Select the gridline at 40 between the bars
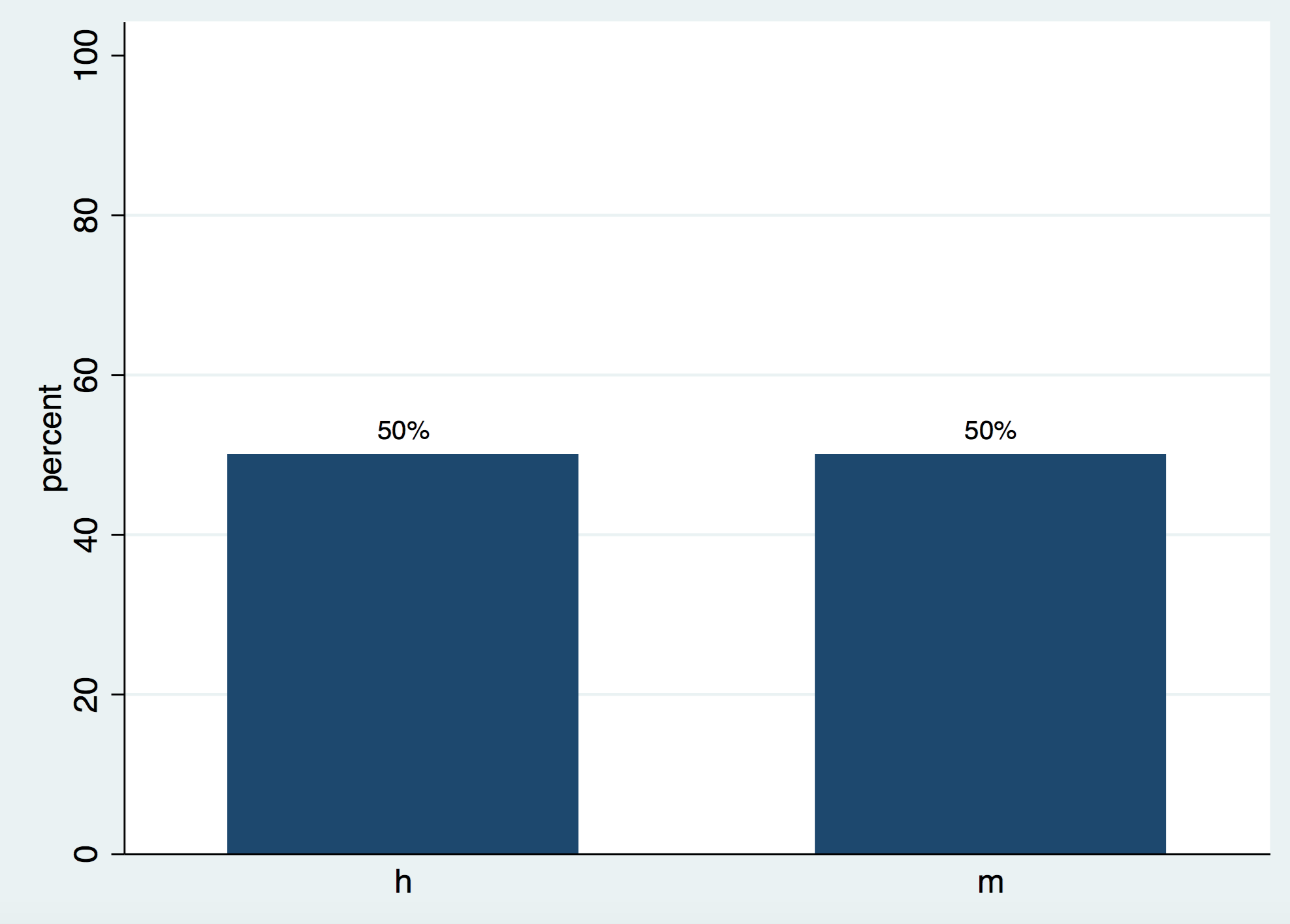 (x=696, y=534)
